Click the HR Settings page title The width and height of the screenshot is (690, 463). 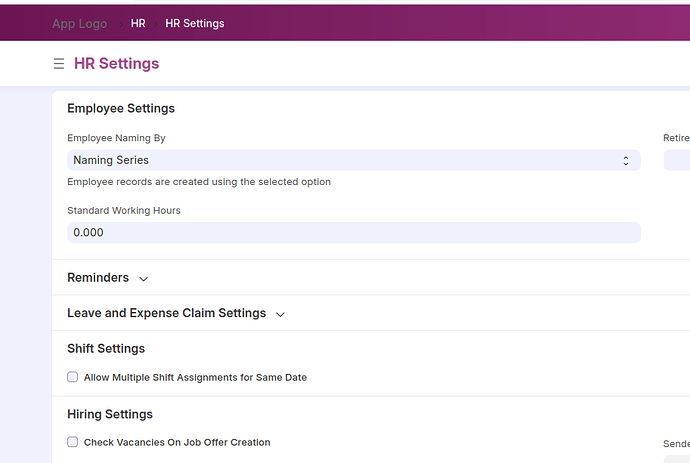116,64
